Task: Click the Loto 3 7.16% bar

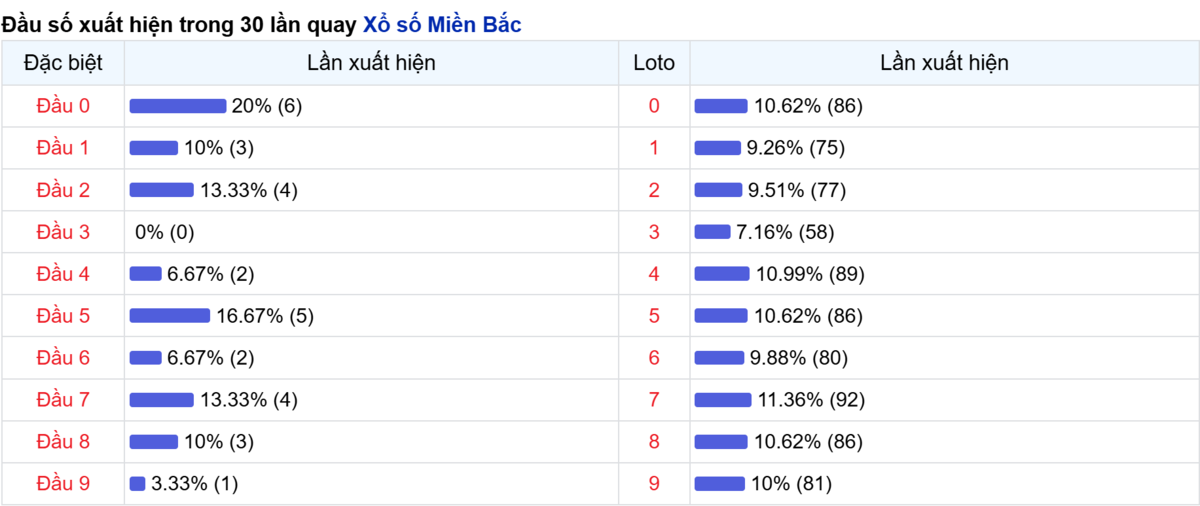Action: pos(713,232)
